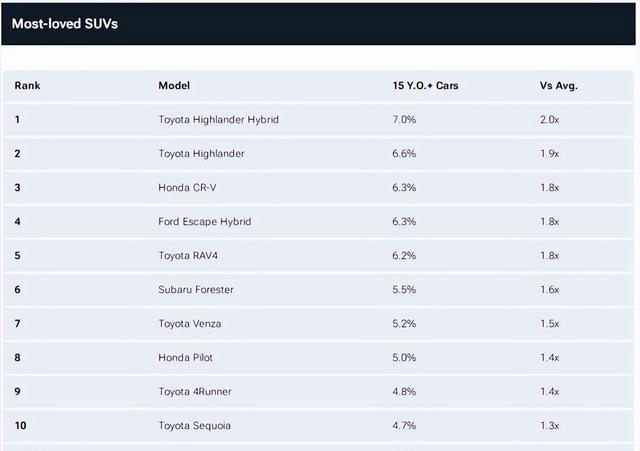The image size is (640, 451).
Task: Select the 6.6% cell for Highlander
Action: [403, 154]
